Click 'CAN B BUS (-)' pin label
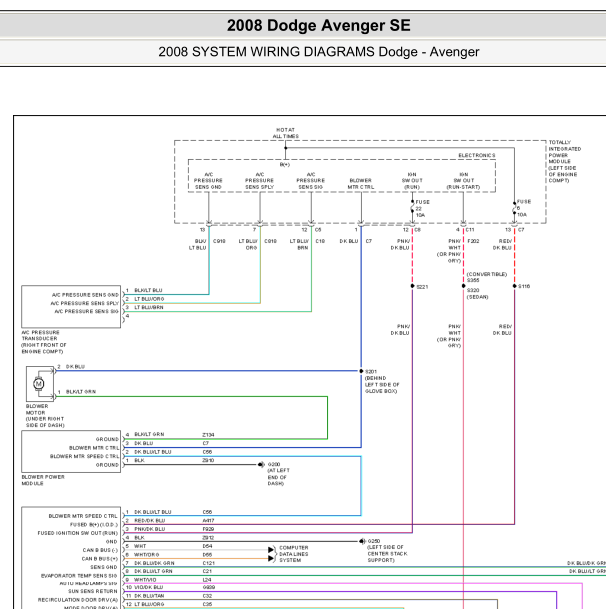 pos(100,550)
